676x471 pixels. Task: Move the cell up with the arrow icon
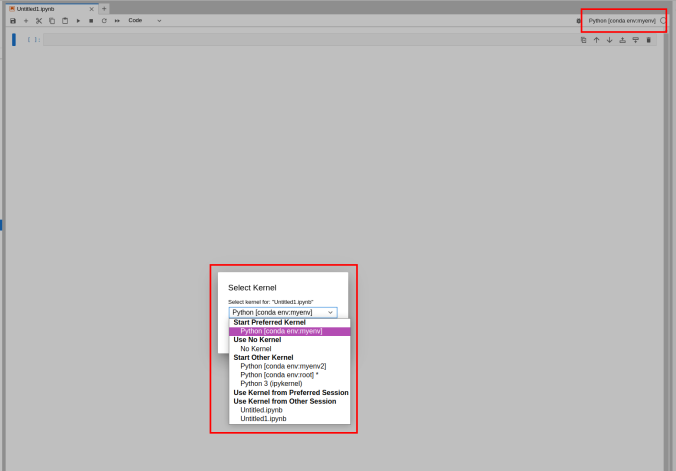597,40
